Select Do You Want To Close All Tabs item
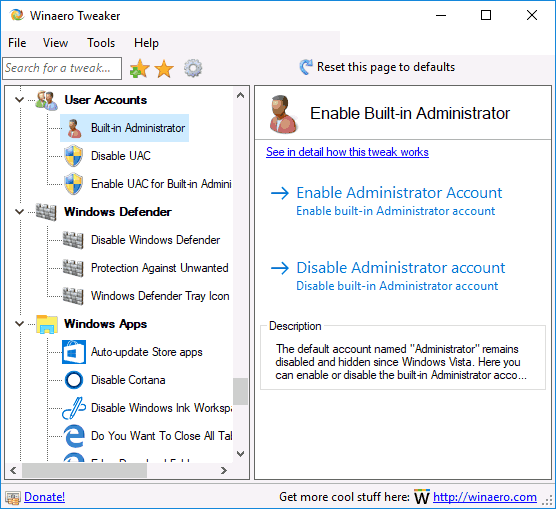556x509 pixels. (161, 436)
